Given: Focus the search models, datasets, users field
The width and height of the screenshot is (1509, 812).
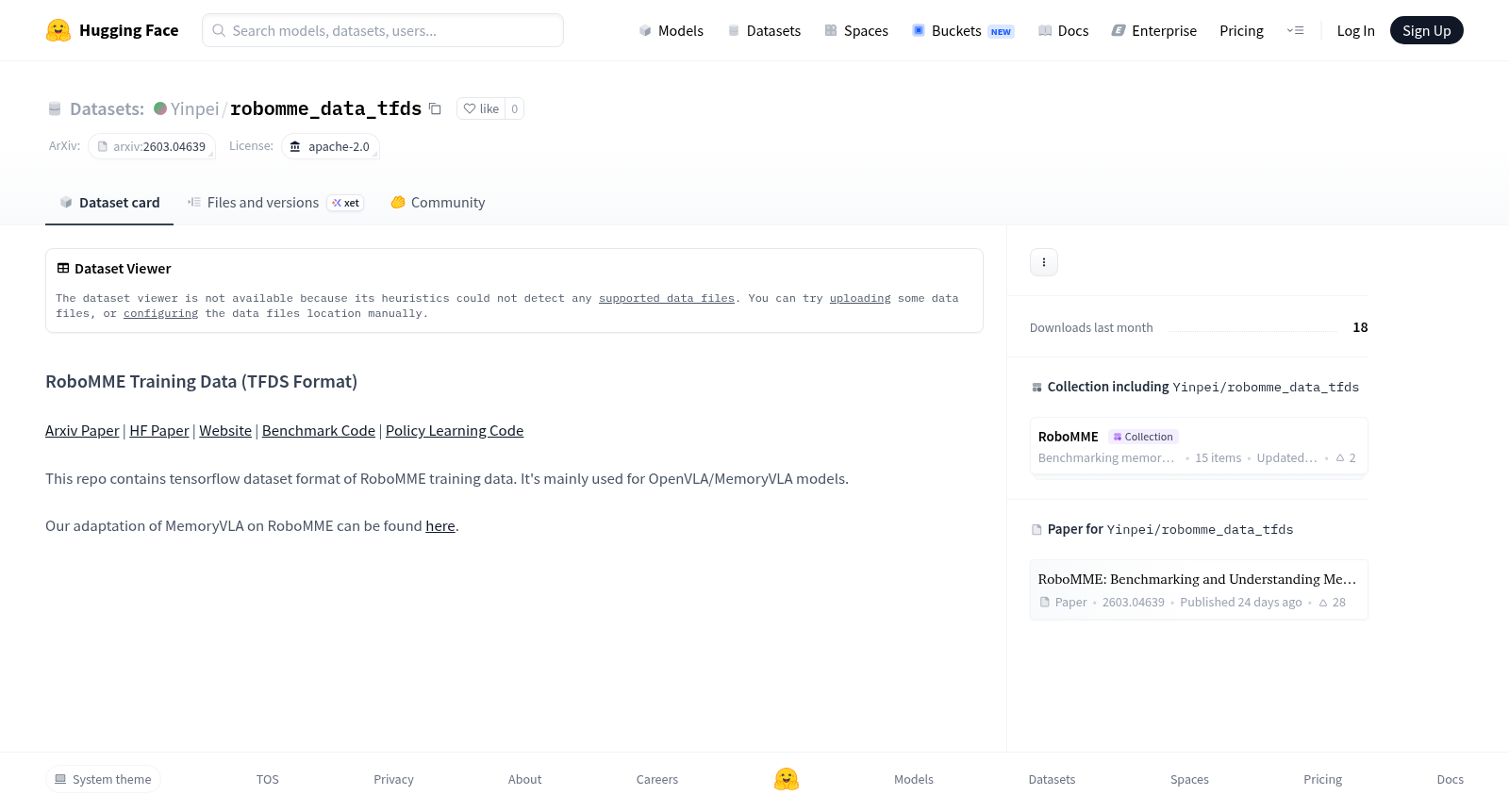Looking at the screenshot, I should point(383,30).
